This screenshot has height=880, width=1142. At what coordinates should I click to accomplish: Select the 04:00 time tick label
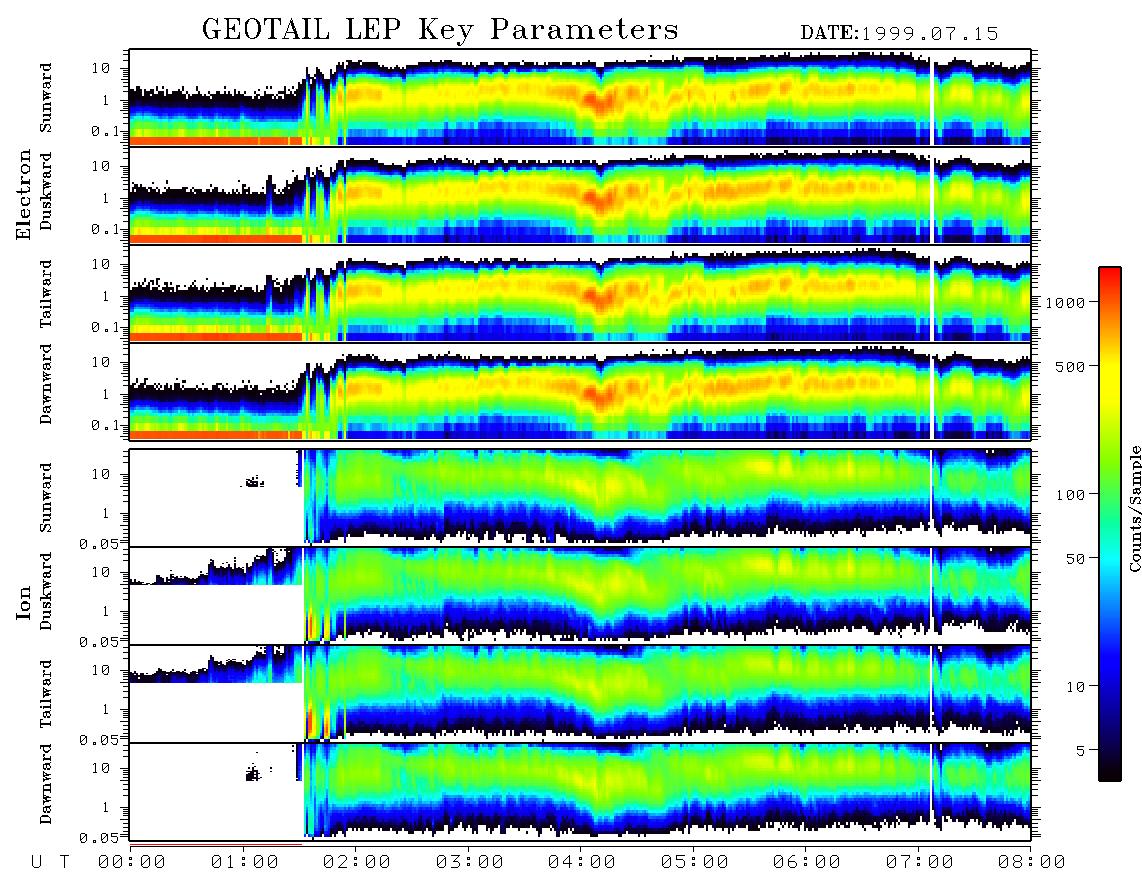[x=581, y=863]
